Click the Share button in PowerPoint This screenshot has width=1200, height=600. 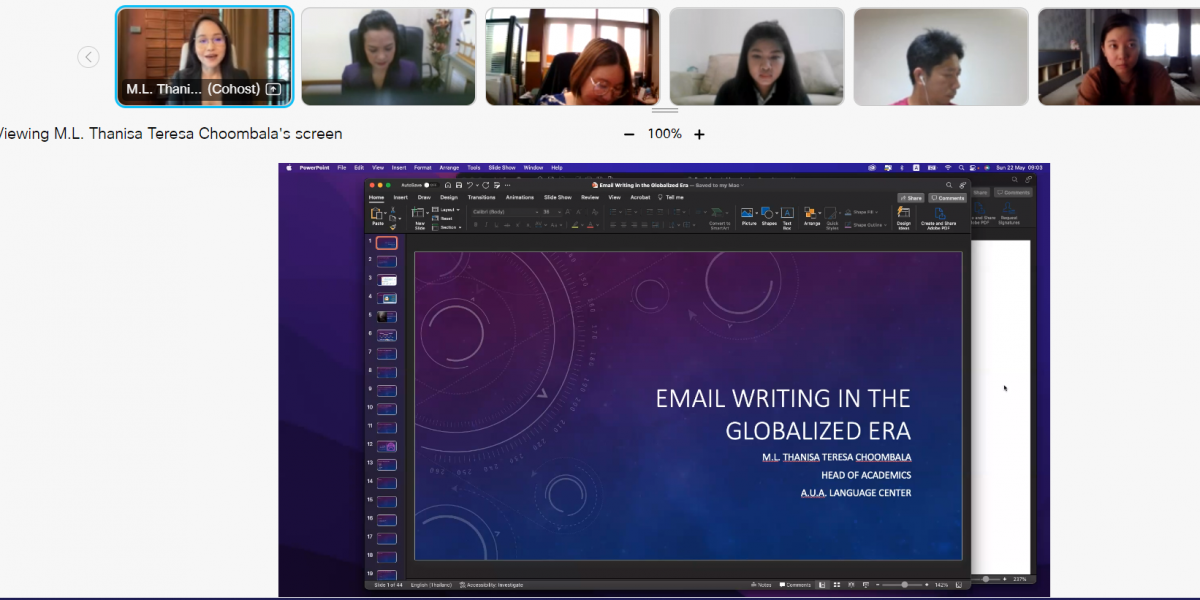[910, 198]
